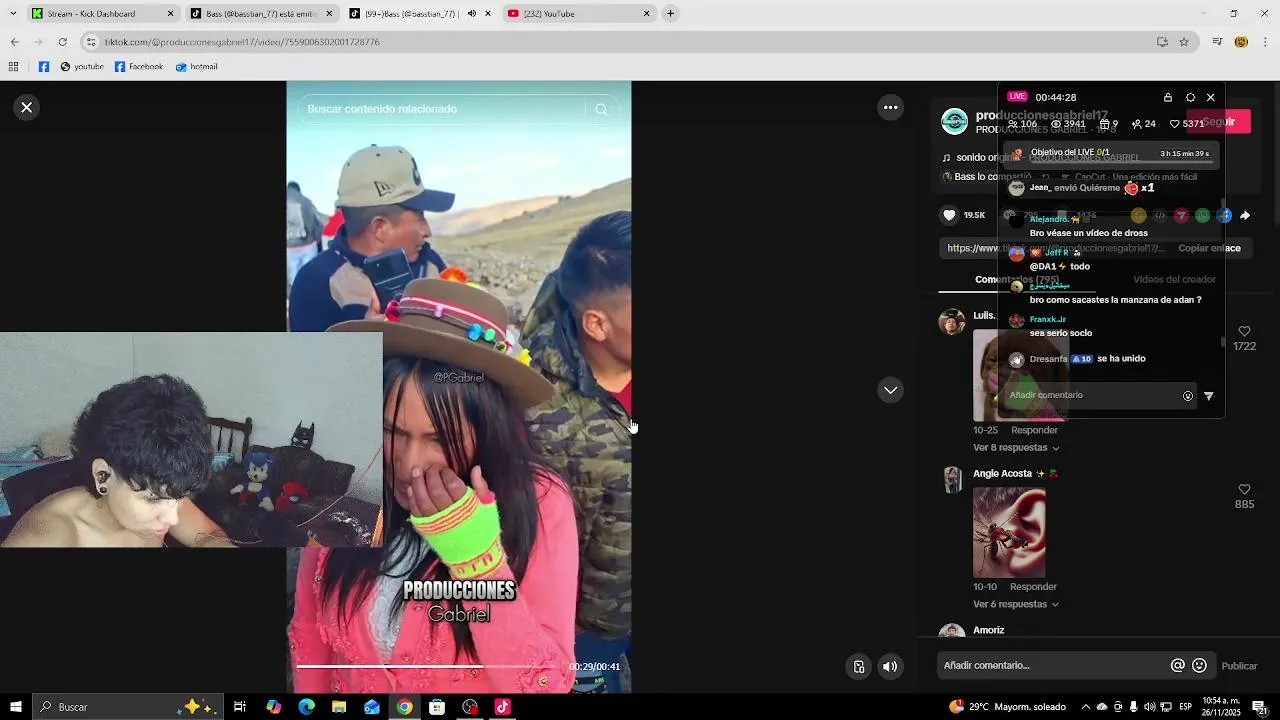Switch to the (232) YouTube tab
The height and width of the screenshot is (720, 1280).
579,14
